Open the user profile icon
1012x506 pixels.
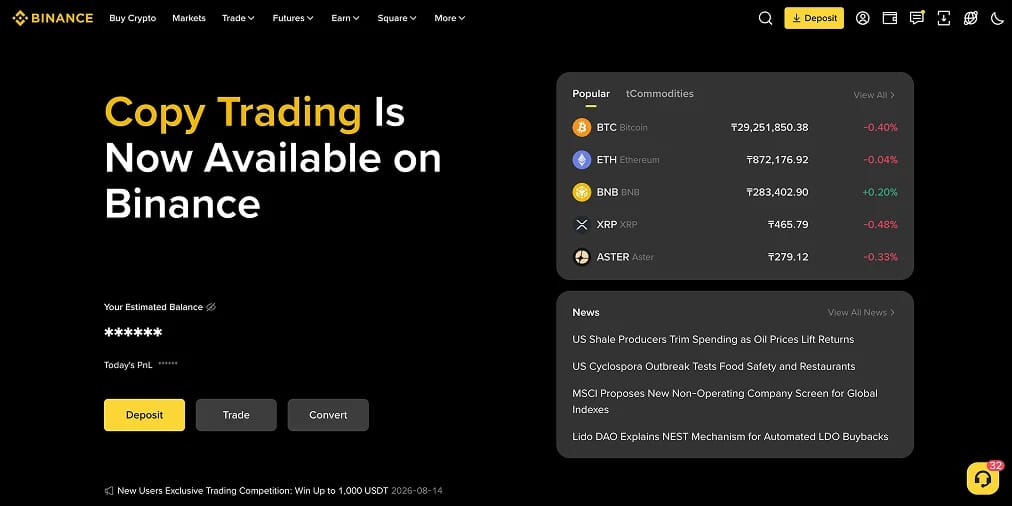coord(862,18)
